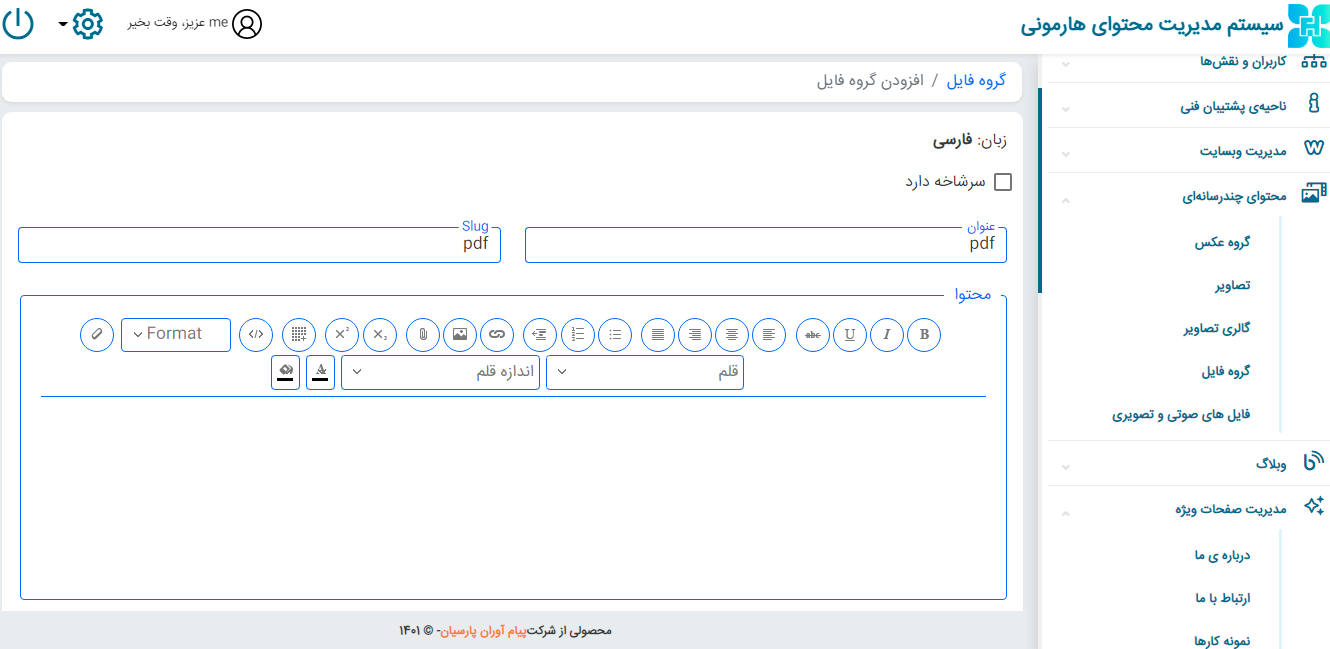The width and height of the screenshot is (1330, 649).
Task: Click into the Slug input field
Action: [x=259, y=245]
